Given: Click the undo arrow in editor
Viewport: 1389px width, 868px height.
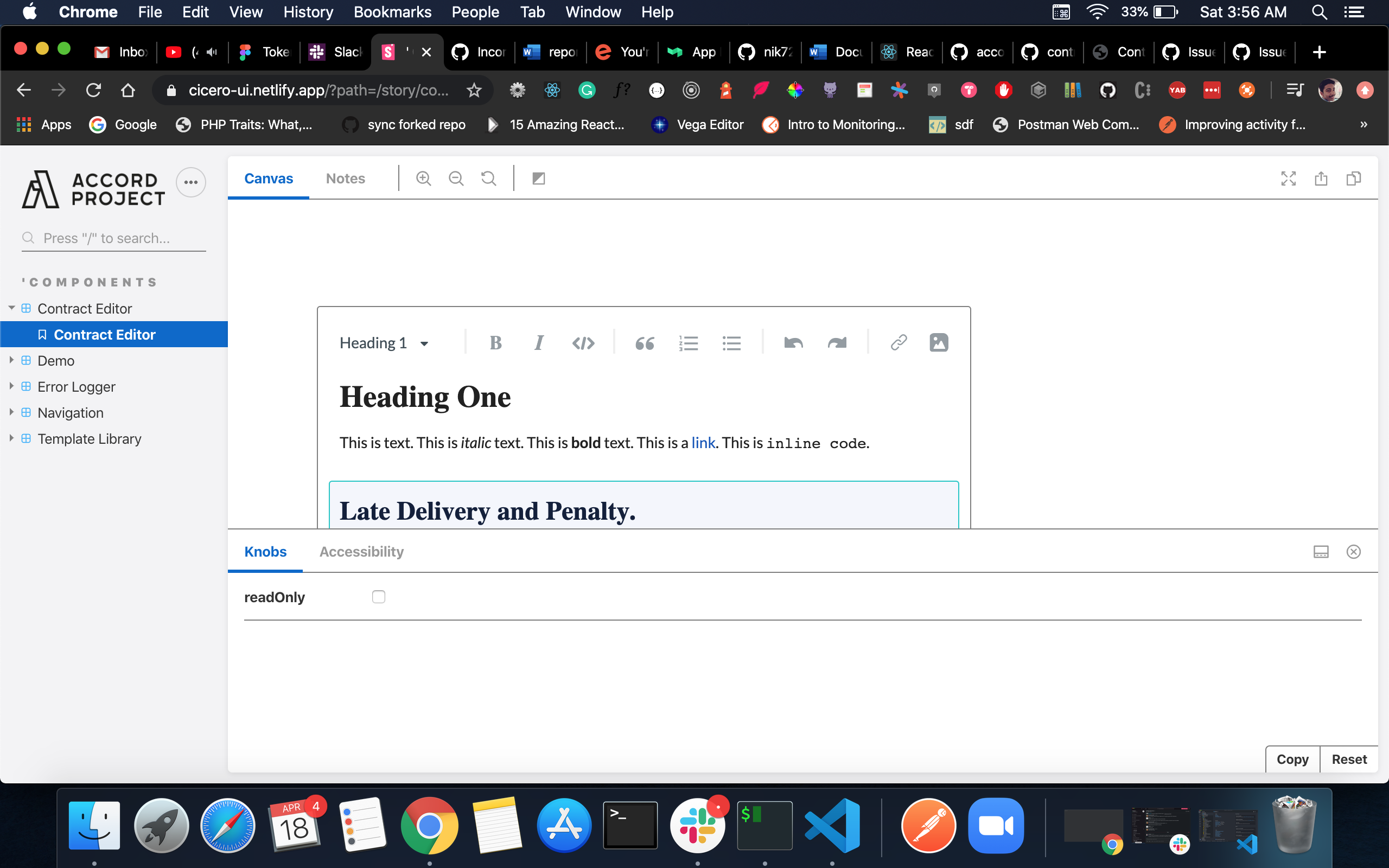Looking at the screenshot, I should [x=793, y=343].
